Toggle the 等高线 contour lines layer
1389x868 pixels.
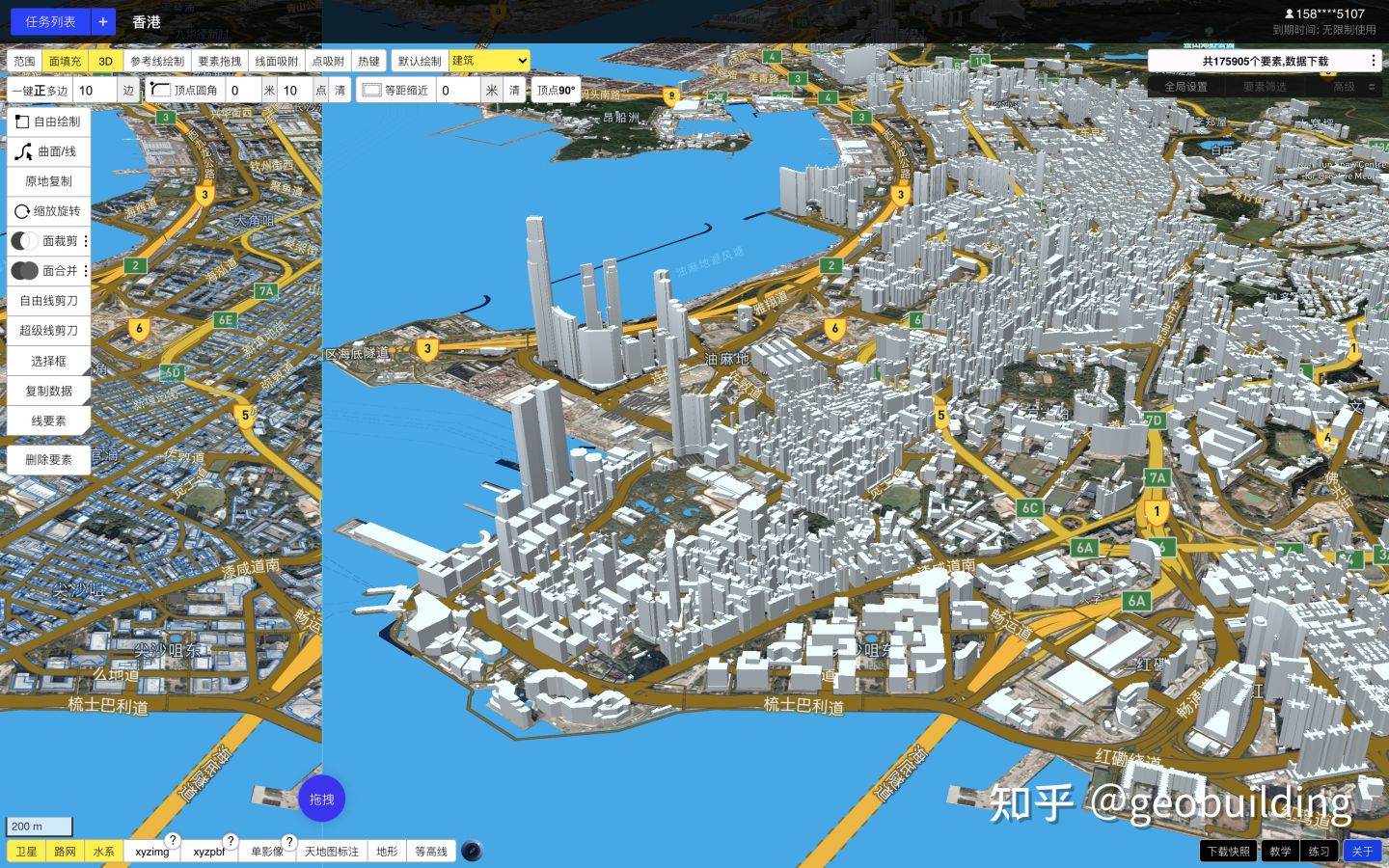click(x=431, y=852)
